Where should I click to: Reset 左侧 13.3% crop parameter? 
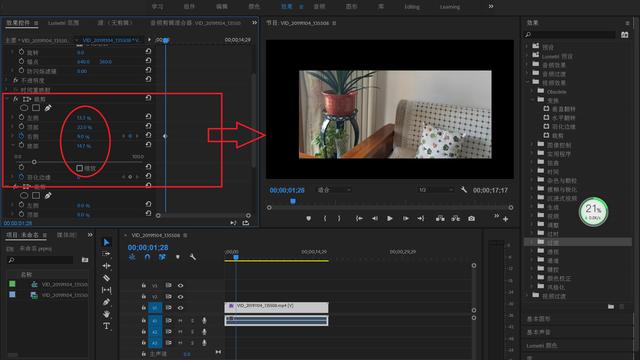coord(148,117)
